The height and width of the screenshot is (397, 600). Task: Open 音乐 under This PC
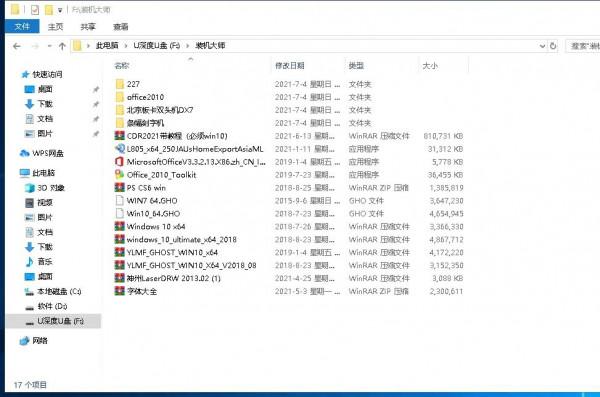coord(45,261)
